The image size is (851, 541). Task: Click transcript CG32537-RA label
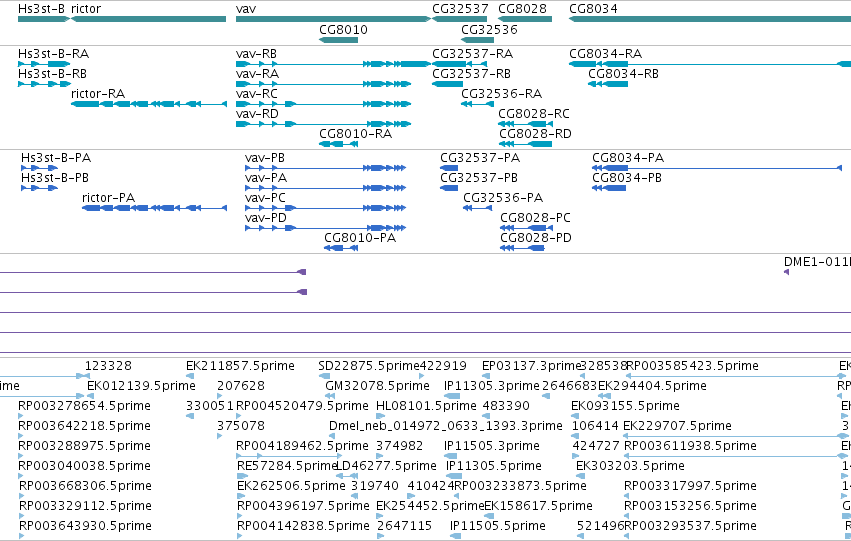coord(472,54)
